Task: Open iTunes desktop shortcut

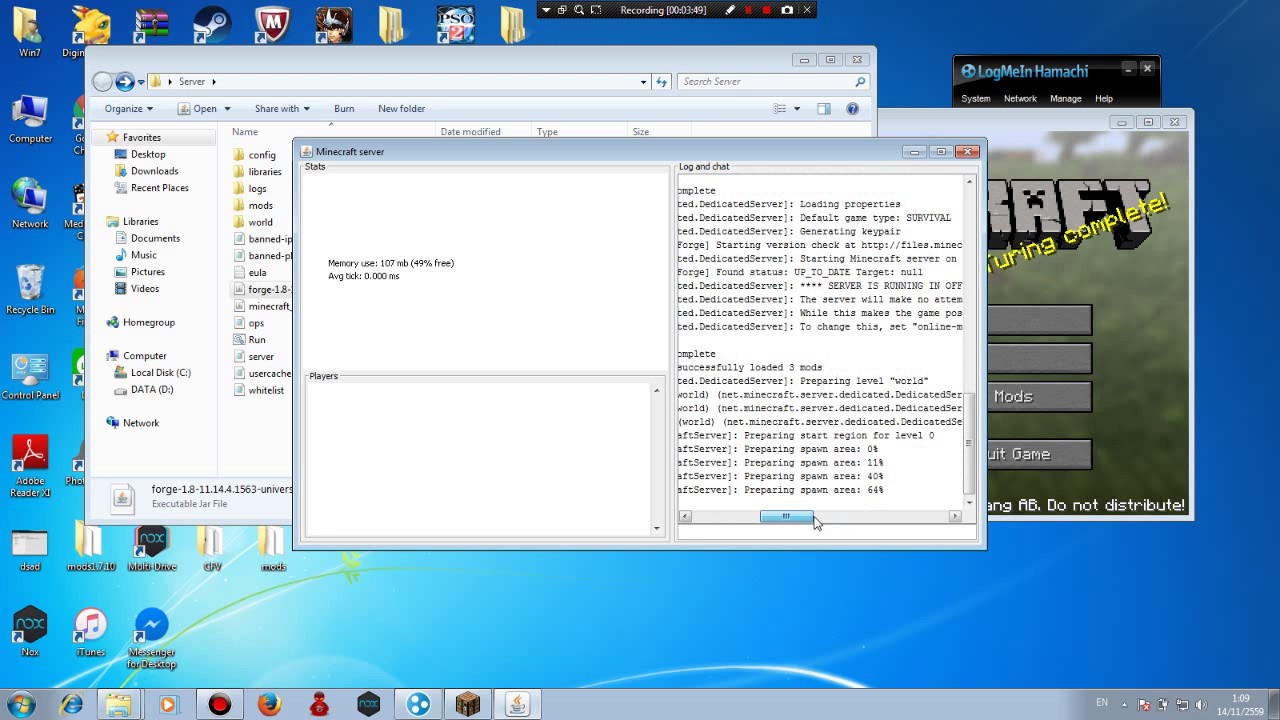Action: tap(90, 633)
